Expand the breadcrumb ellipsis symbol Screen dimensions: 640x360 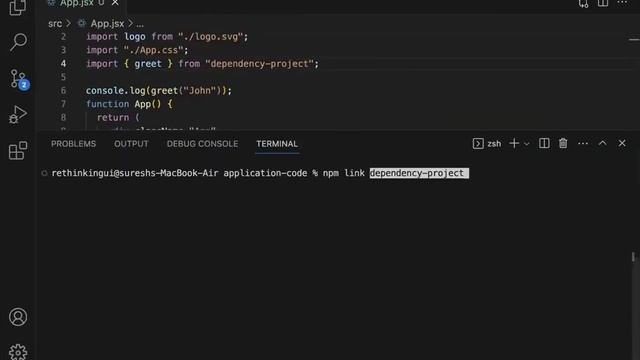coord(140,24)
